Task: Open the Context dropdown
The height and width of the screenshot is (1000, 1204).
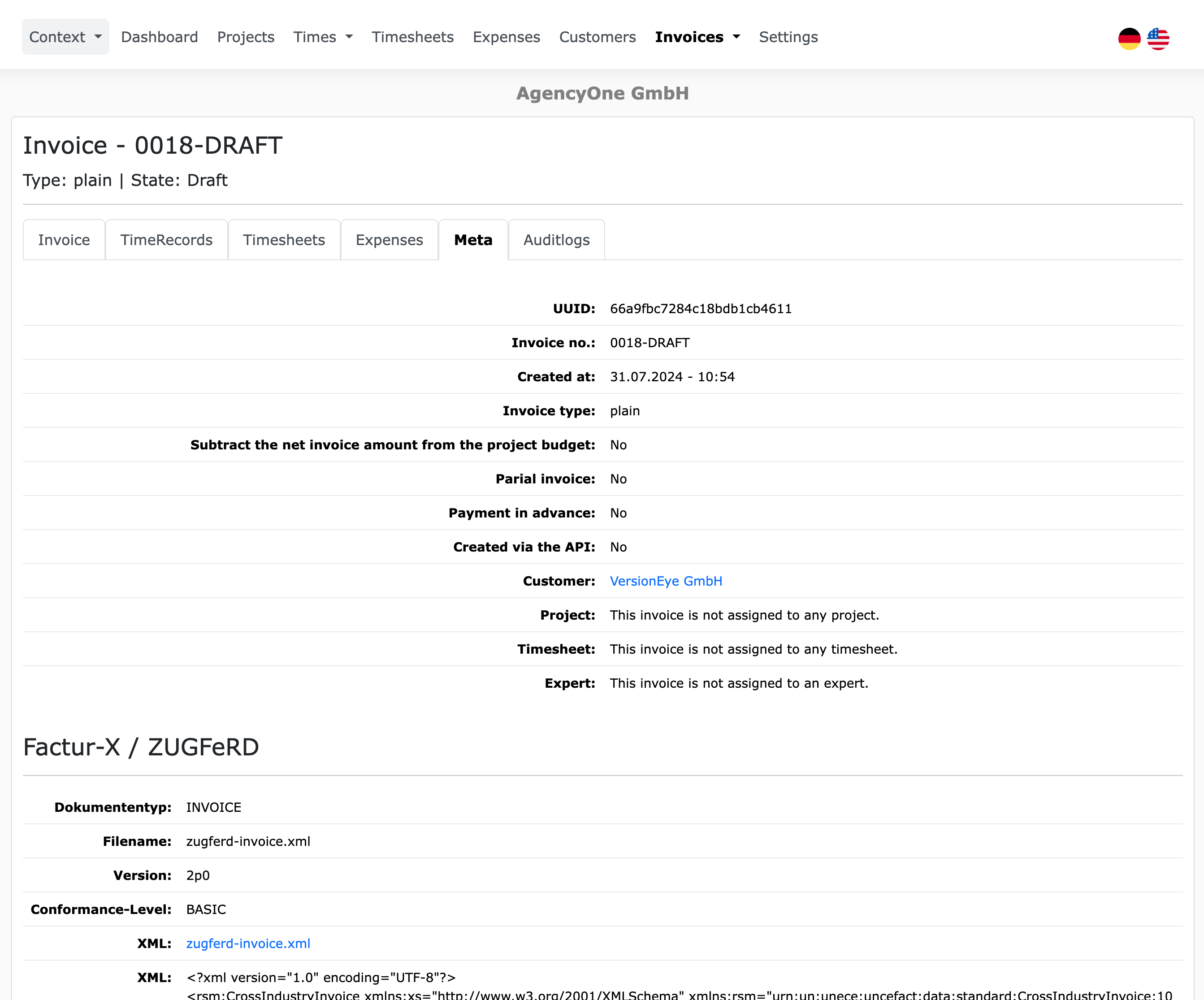Action: click(x=65, y=36)
